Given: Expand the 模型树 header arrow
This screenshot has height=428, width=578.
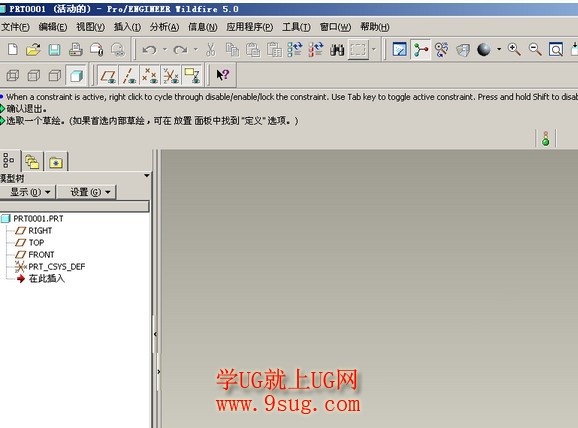Looking at the screenshot, I should pos(147,176).
